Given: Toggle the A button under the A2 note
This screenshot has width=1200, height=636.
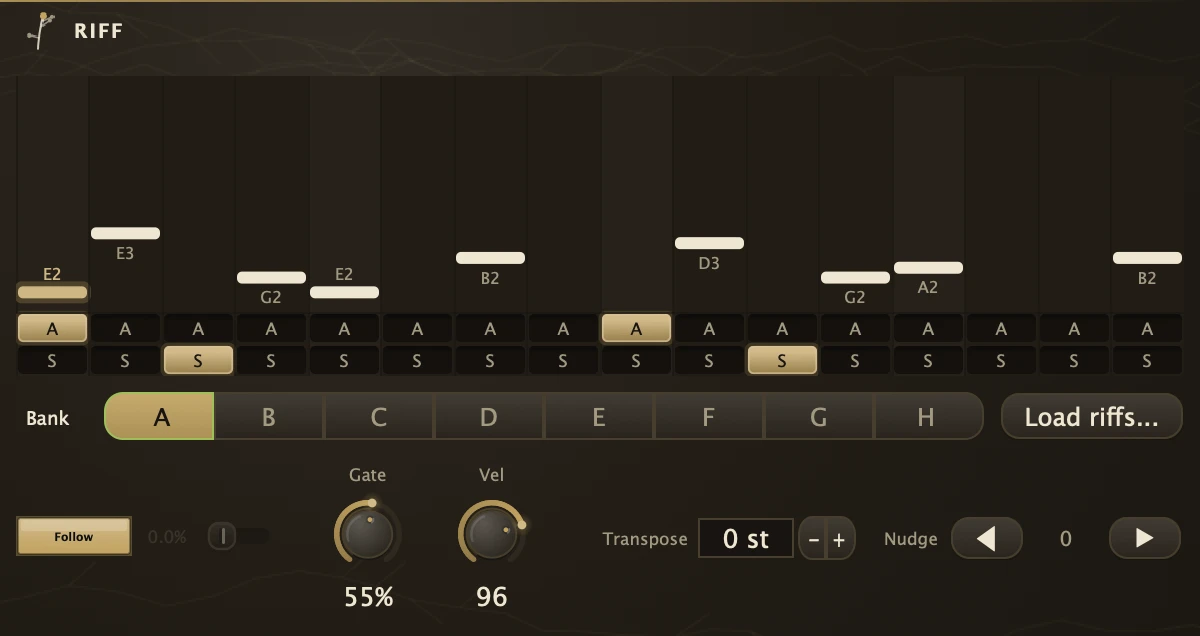Looking at the screenshot, I should 928,329.
